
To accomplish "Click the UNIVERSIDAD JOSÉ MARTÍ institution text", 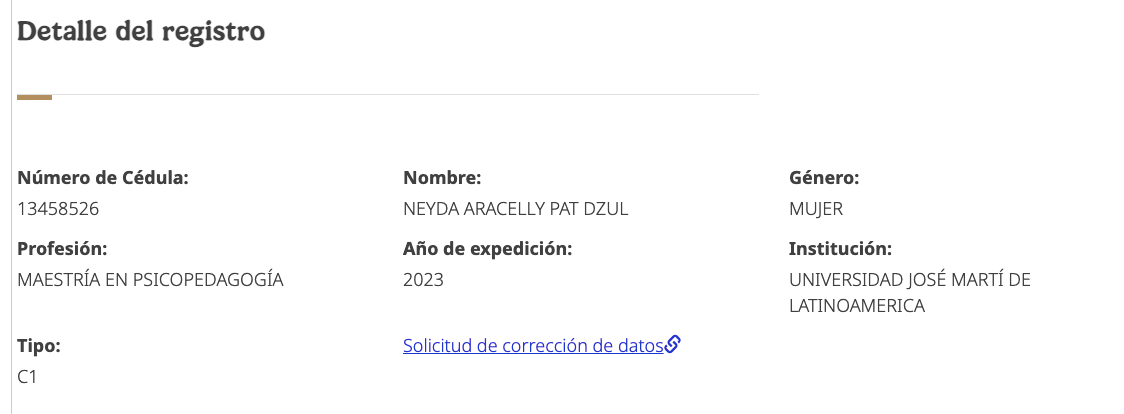I will [x=909, y=280].
